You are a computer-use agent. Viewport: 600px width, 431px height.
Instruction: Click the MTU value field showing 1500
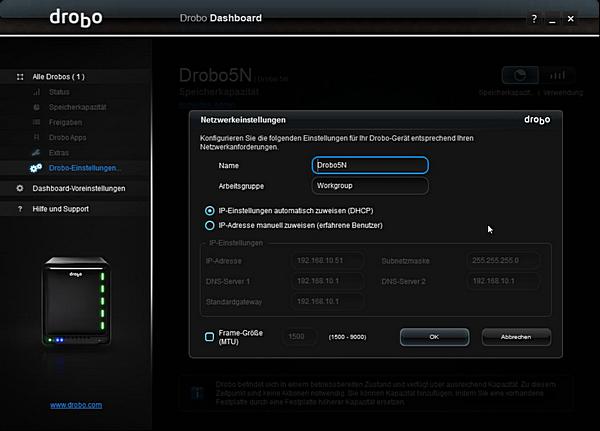[300, 337]
